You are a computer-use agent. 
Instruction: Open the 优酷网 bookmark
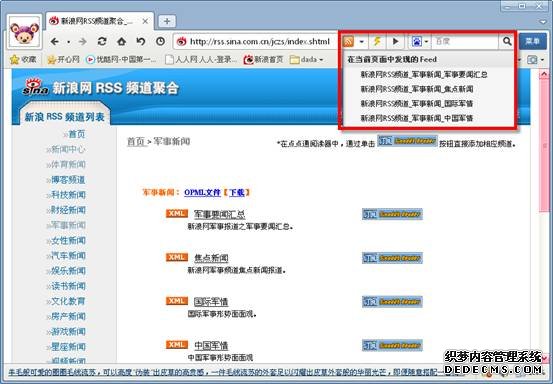(x=121, y=60)
